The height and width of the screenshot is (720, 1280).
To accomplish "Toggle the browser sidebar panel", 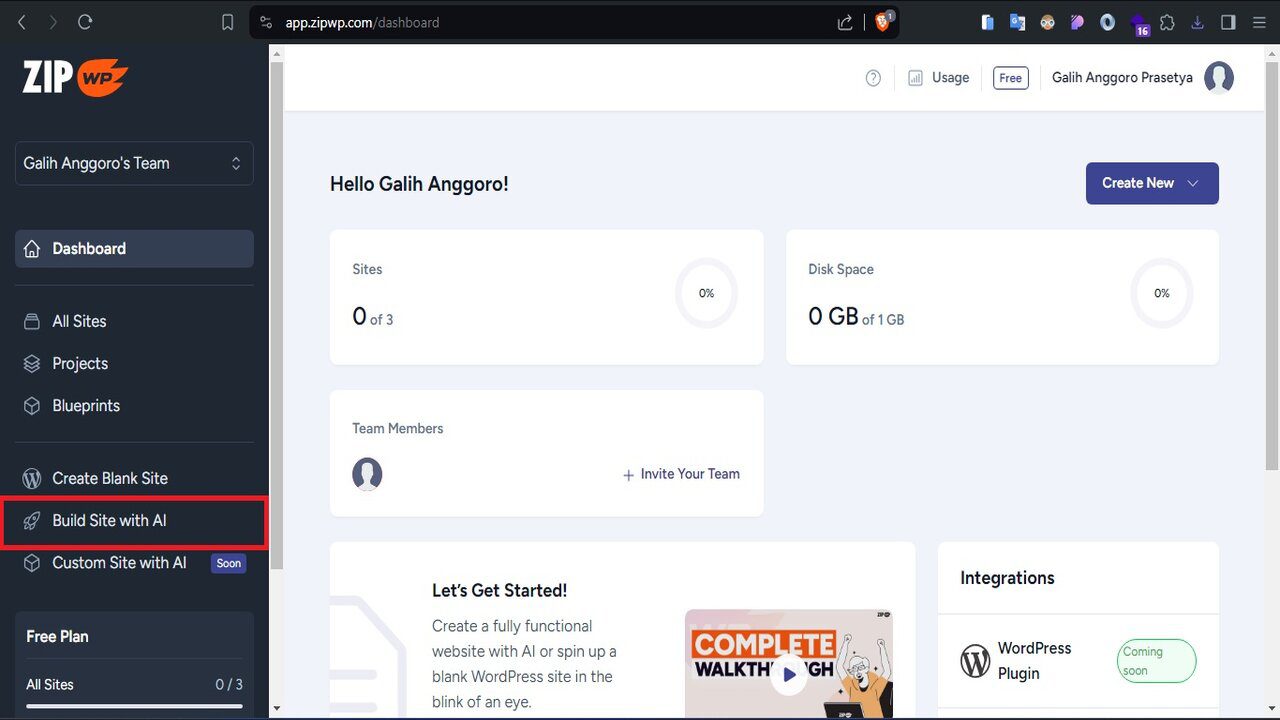I will 1228,22.
